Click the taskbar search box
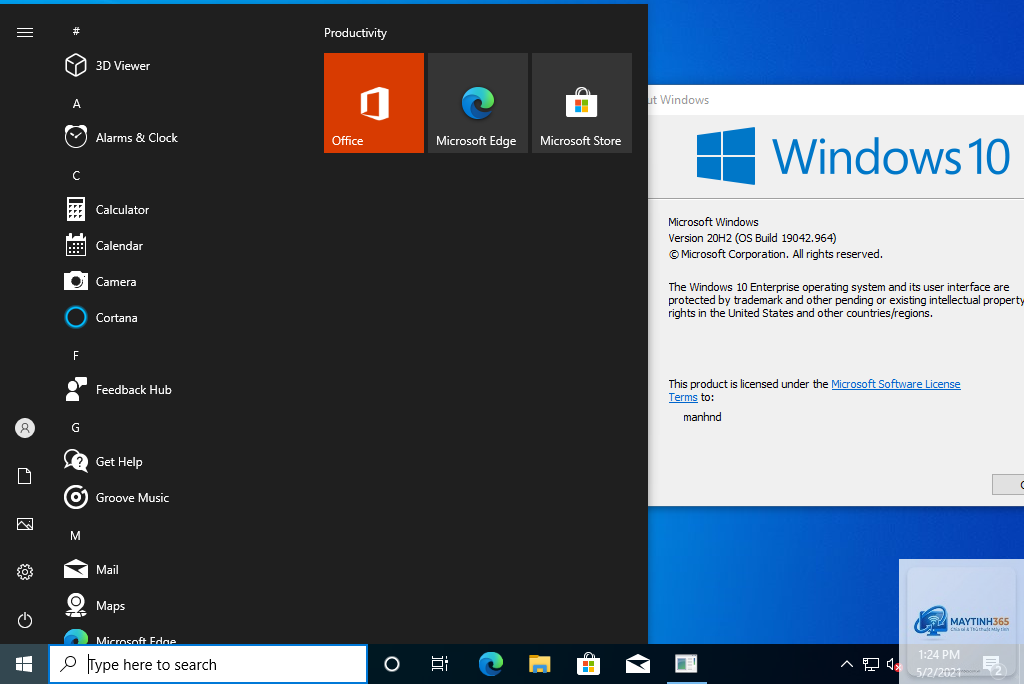 pyautogui.click(x=208, y=664)
